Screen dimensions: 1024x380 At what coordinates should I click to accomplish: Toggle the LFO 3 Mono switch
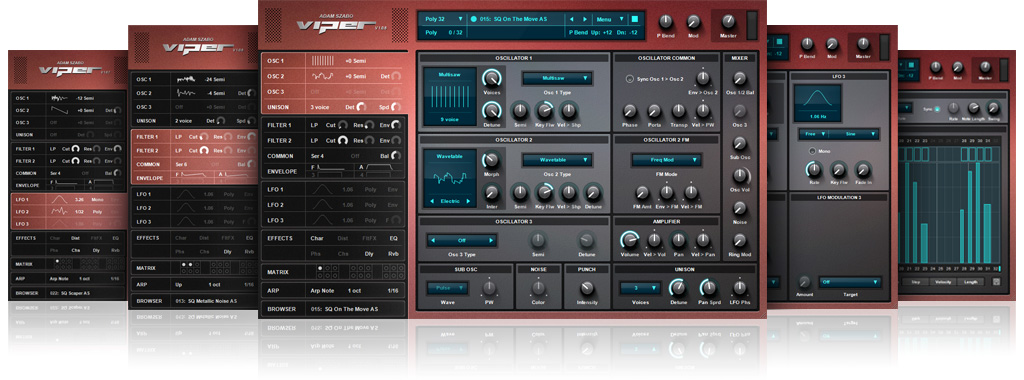pyautogui.click(x=812, y=151)
